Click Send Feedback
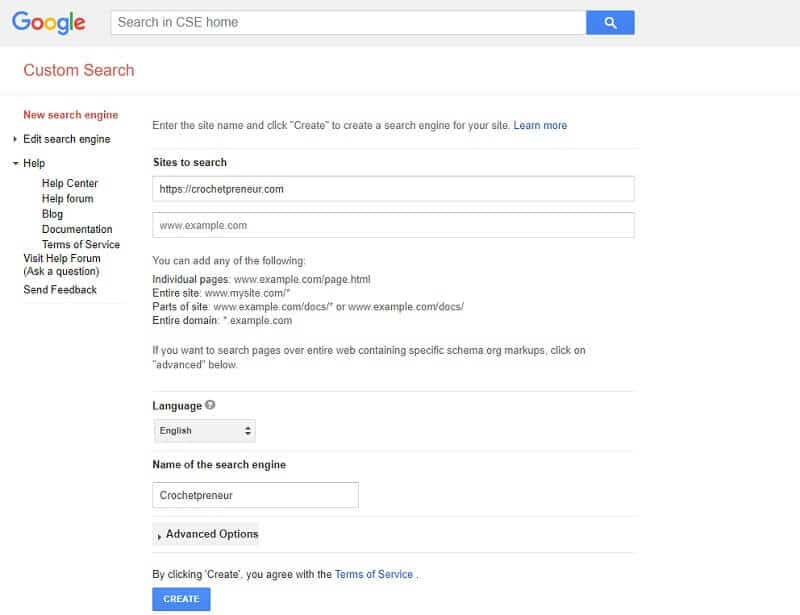This screenshot has width=800, height=615. (60, 289)
